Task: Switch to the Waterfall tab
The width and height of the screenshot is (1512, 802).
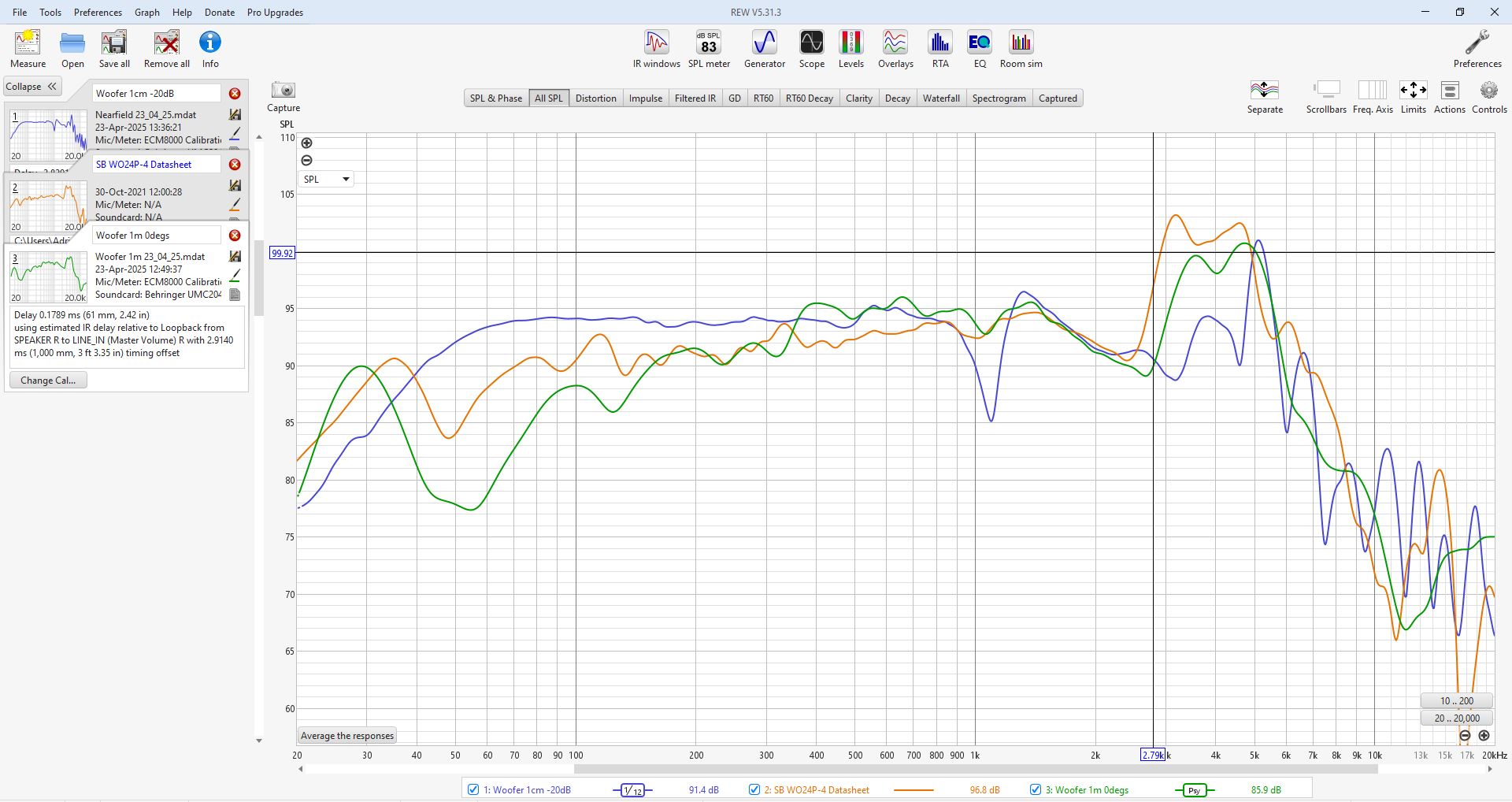Action: (x=941, y=98)
